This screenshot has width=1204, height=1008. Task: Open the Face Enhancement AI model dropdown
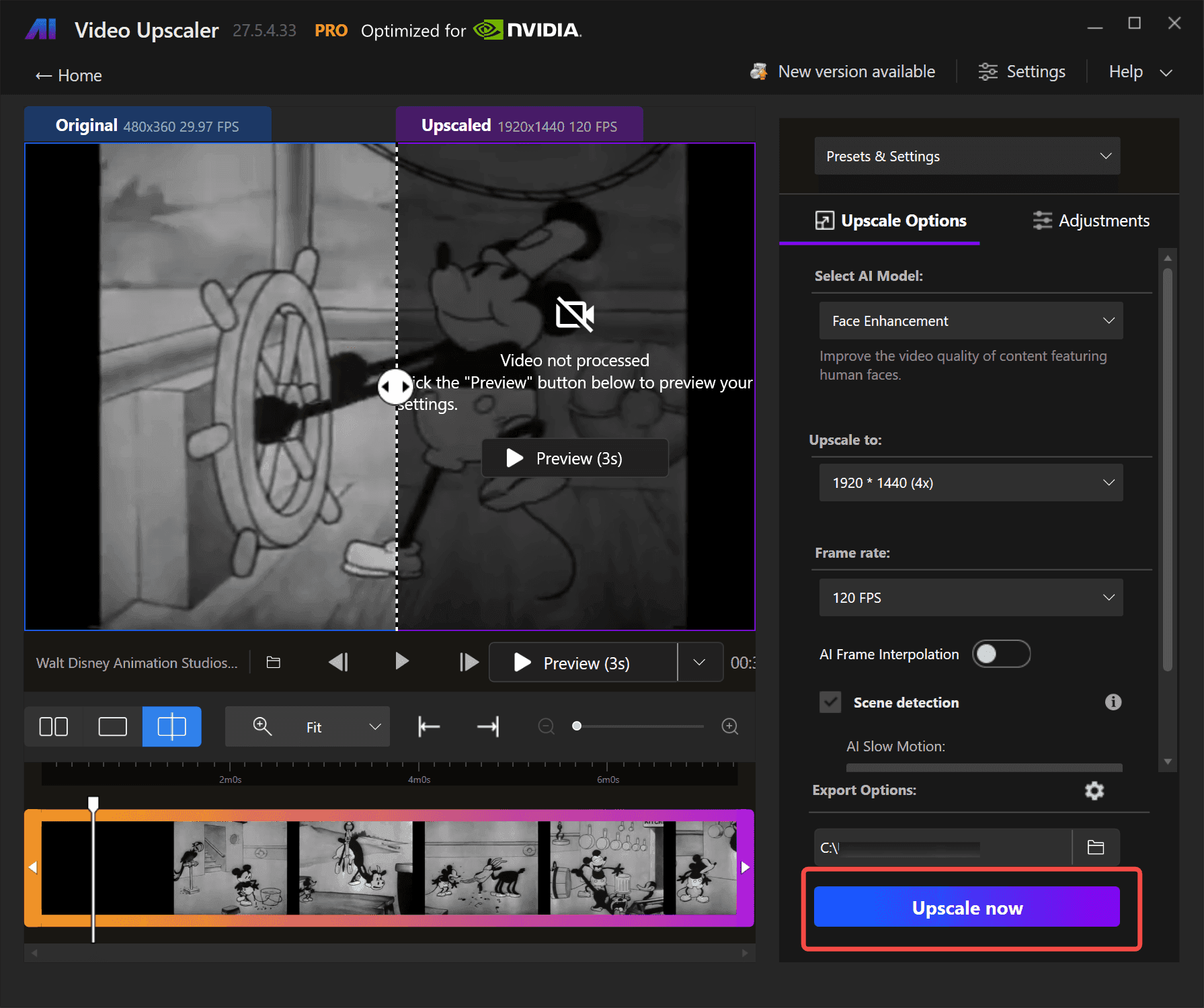pyautogui.click(x=971, y=321)
